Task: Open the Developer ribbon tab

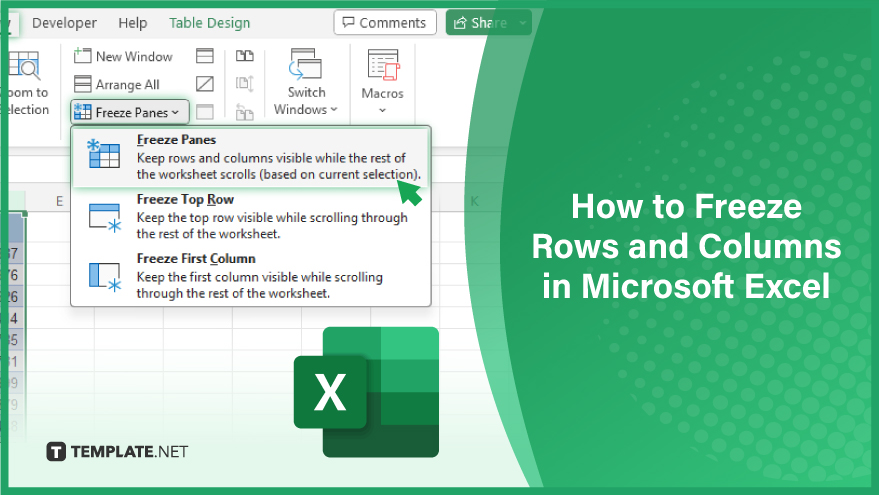Action: click(64, 23)
